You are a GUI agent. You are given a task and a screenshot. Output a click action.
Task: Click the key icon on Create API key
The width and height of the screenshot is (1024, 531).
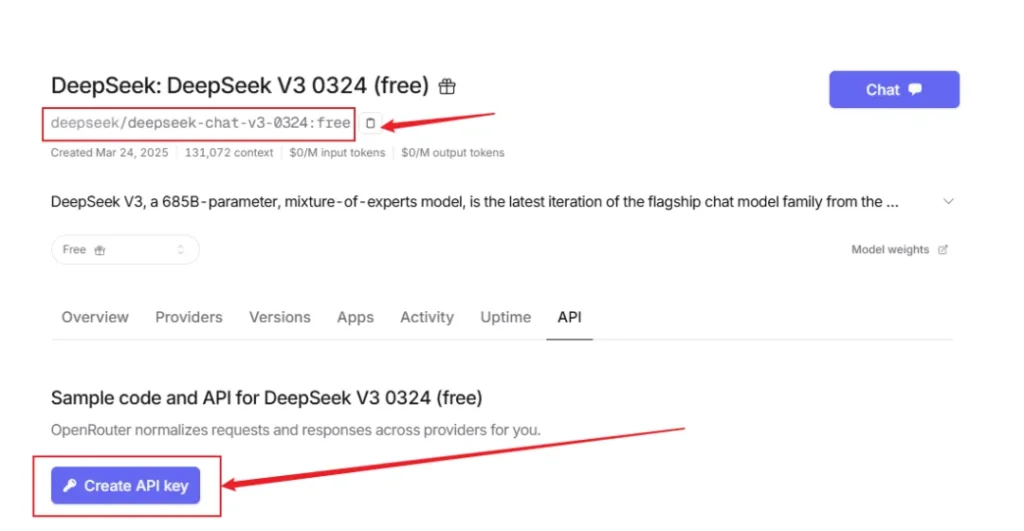point(69,486)
